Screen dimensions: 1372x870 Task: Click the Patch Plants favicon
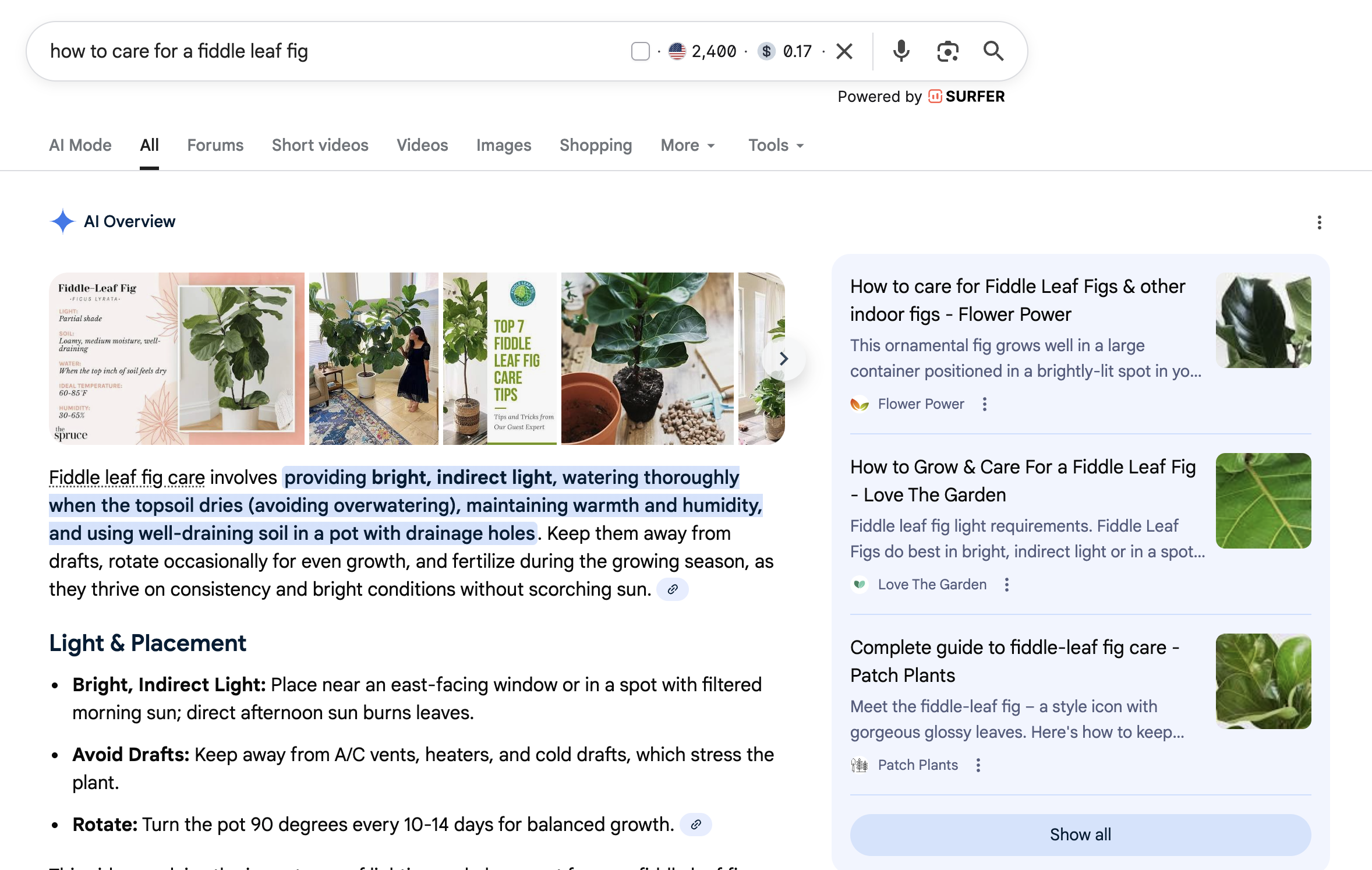pos(860,765)
